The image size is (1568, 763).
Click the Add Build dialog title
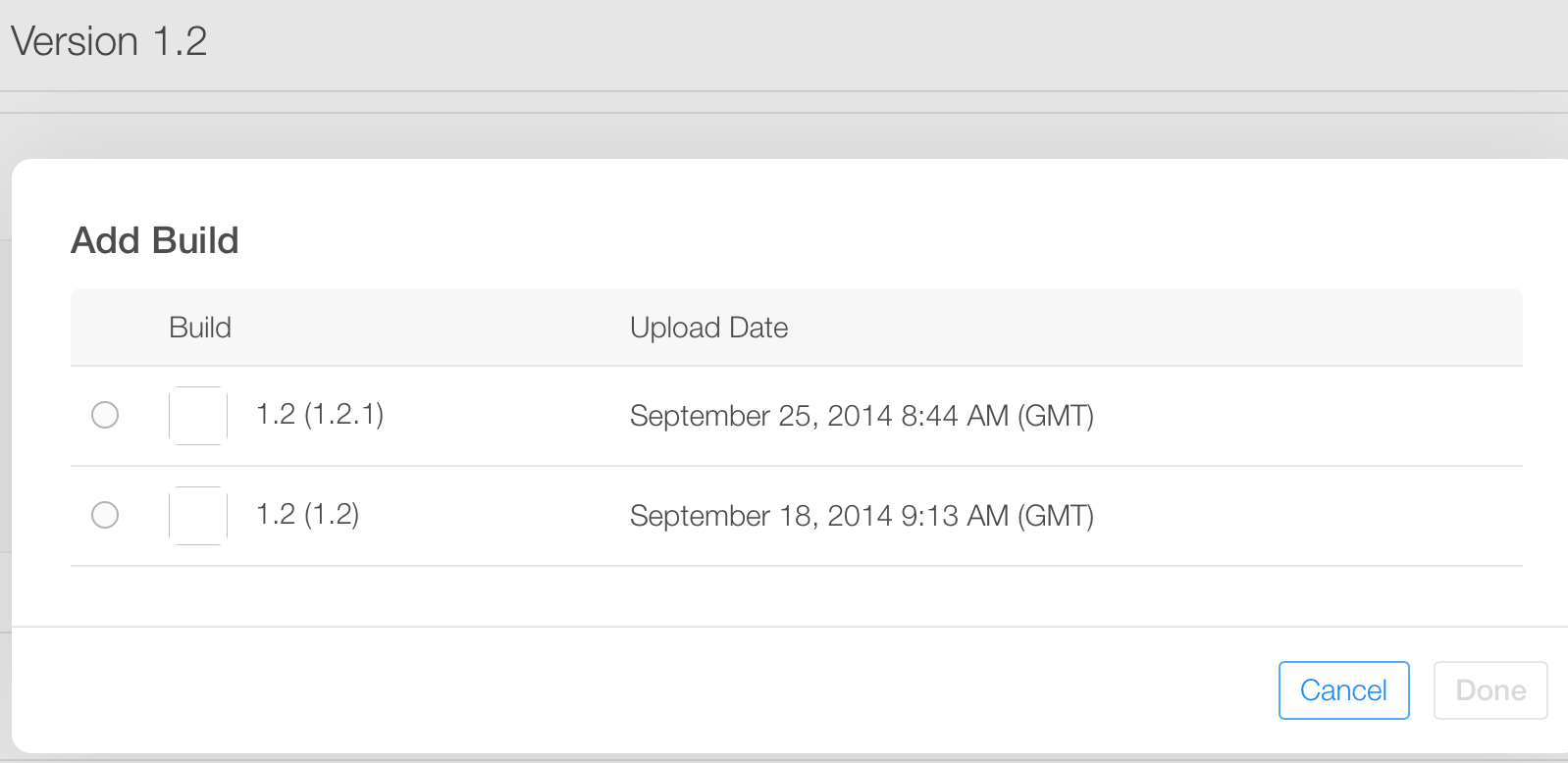(155, 240)
